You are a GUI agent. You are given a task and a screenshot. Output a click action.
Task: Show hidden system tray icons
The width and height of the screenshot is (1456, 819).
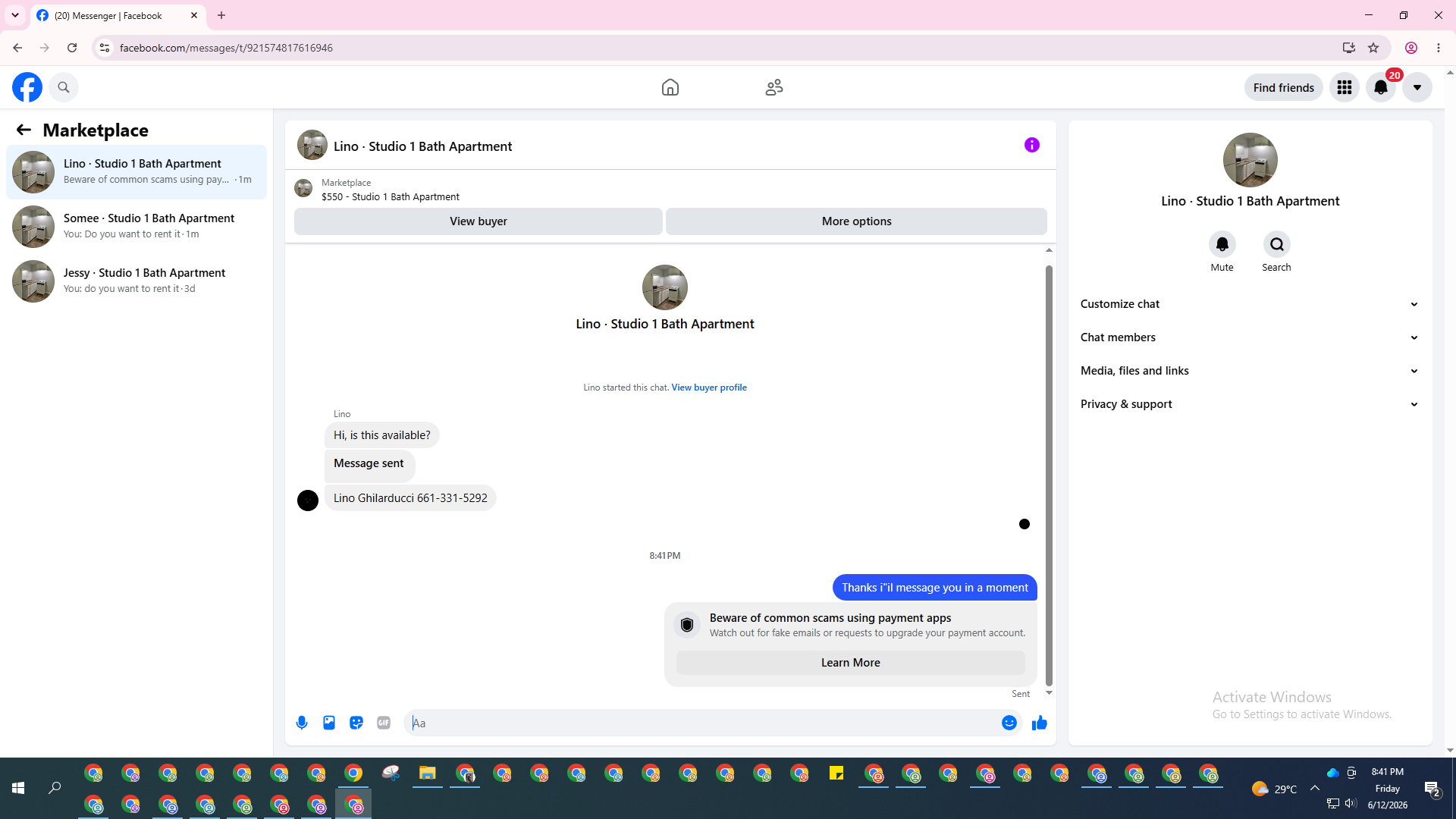click(x=1315, y=789)
